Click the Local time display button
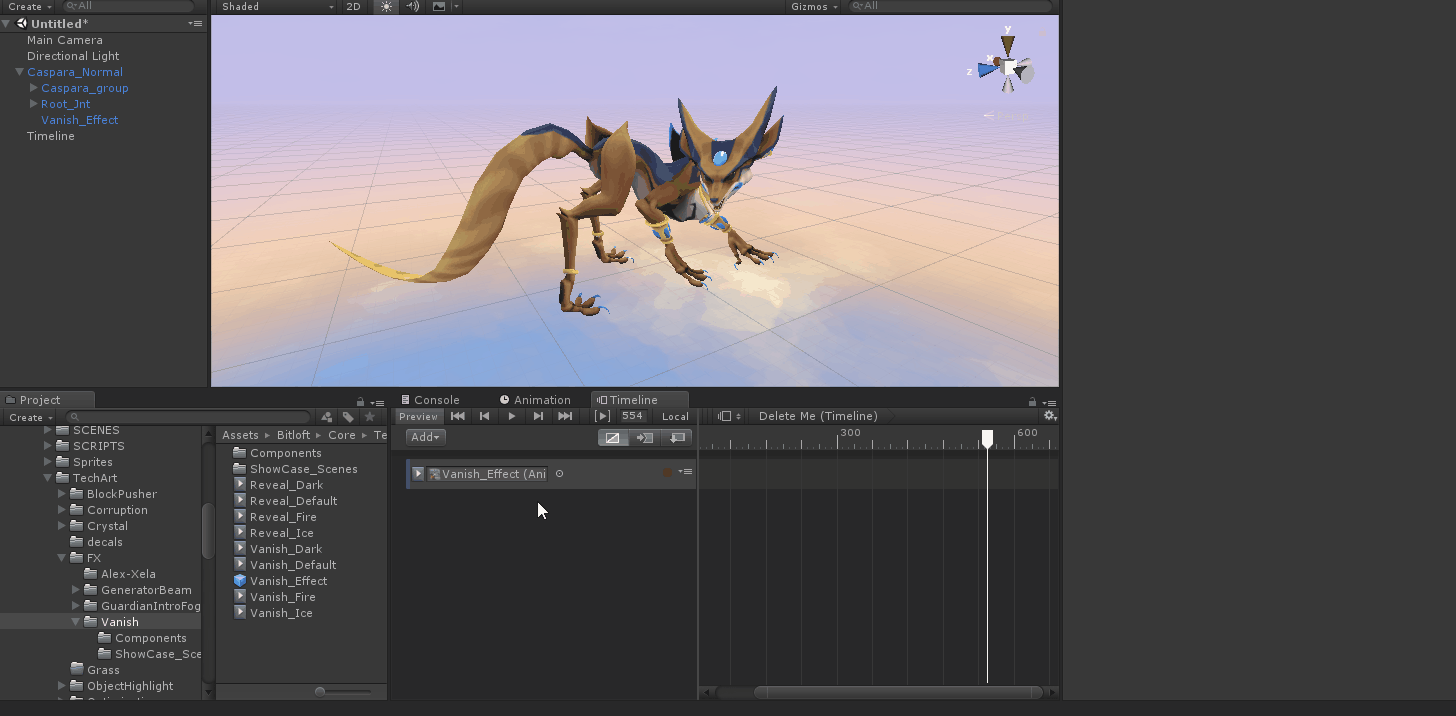 (x=675, y=416)
